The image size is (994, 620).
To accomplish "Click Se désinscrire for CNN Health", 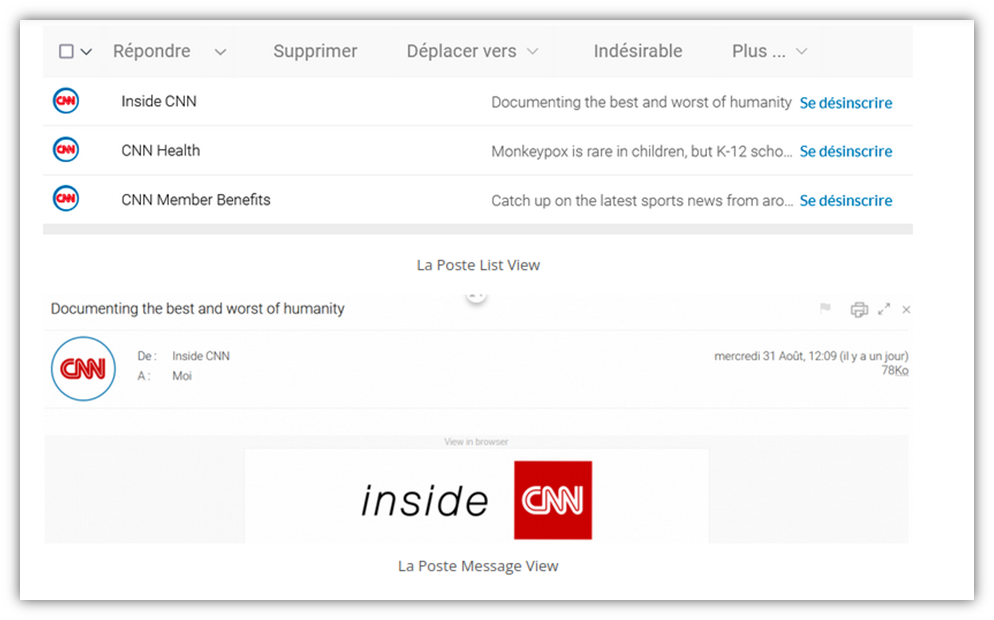I will pyautogui.click(x=846, y=152).
